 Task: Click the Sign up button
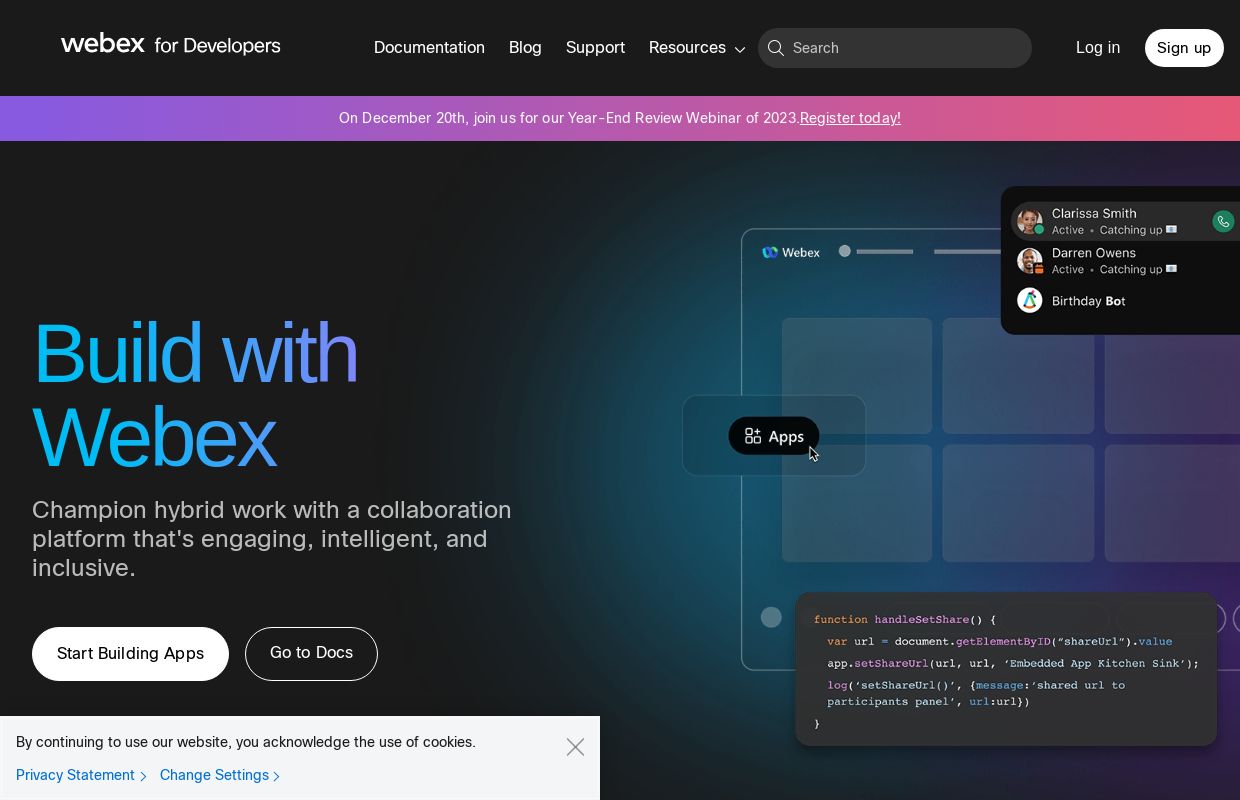pyautogui.click(x=1184, y=48)
